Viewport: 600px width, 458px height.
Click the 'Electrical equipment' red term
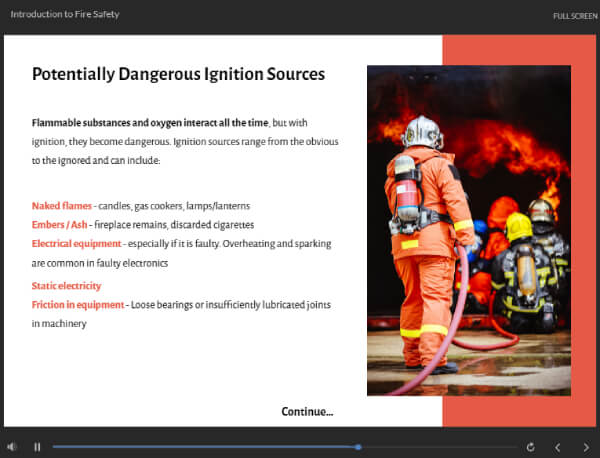(76, 243)
